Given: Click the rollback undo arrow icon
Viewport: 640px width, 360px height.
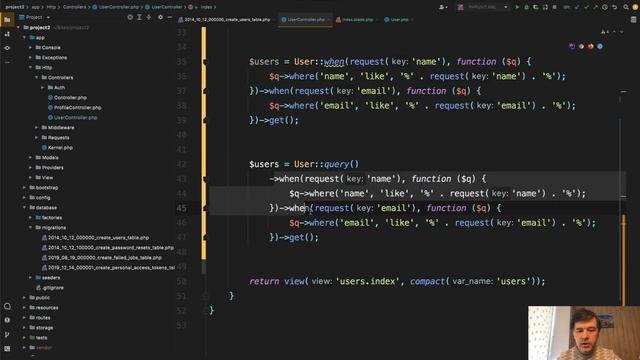Looking at the screenshot, I should point(614,7).
